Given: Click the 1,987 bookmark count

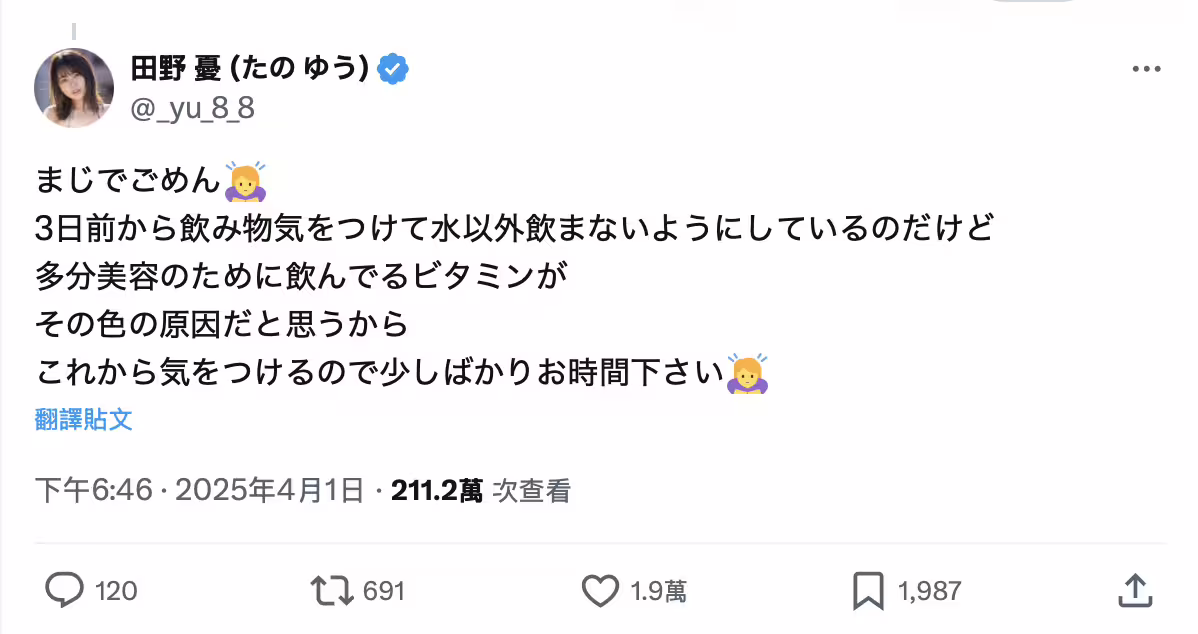Looking at the screenshot, I should pos(930,591).
